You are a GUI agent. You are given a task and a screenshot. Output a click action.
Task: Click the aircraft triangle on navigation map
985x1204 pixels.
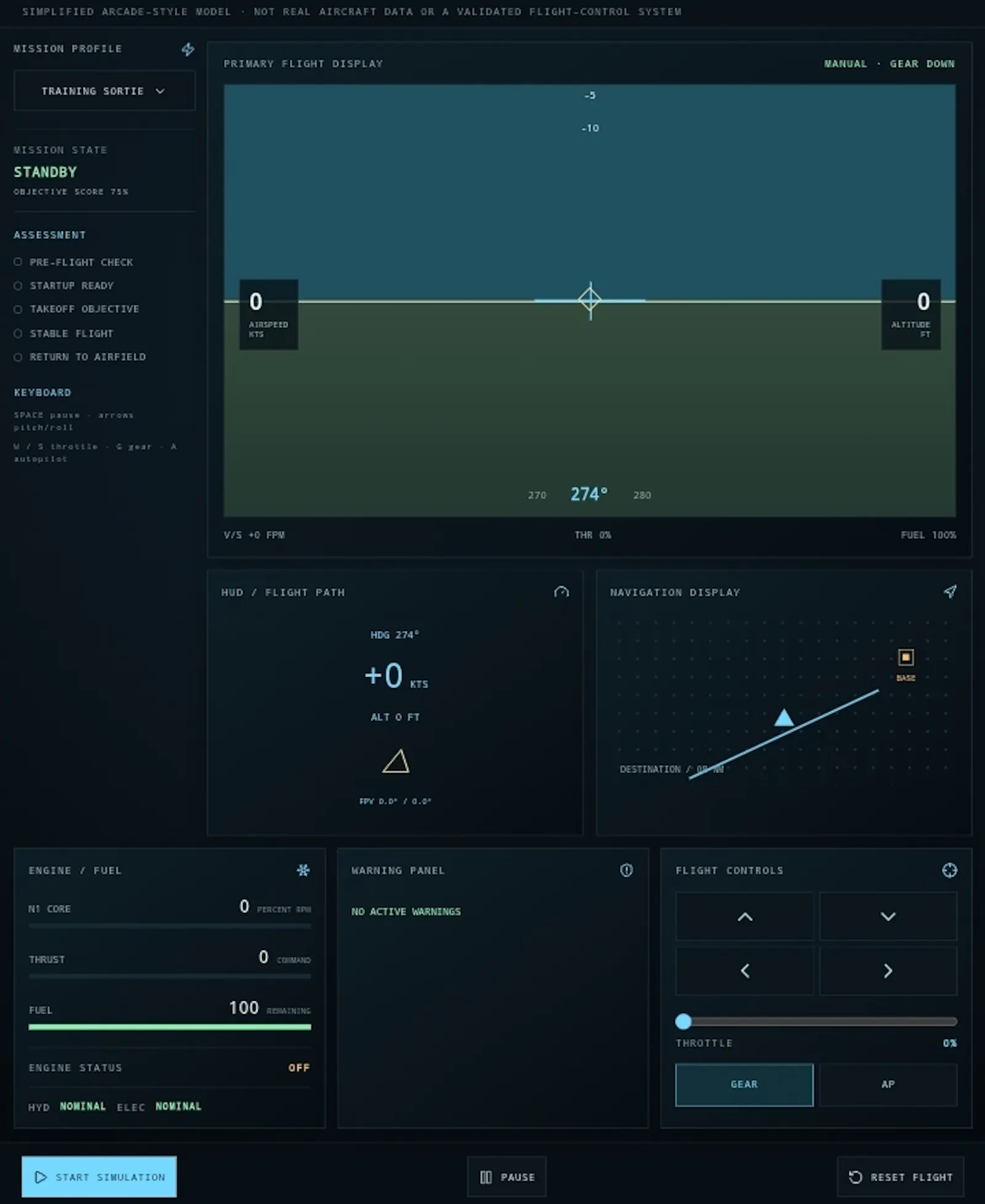(784, 718)
